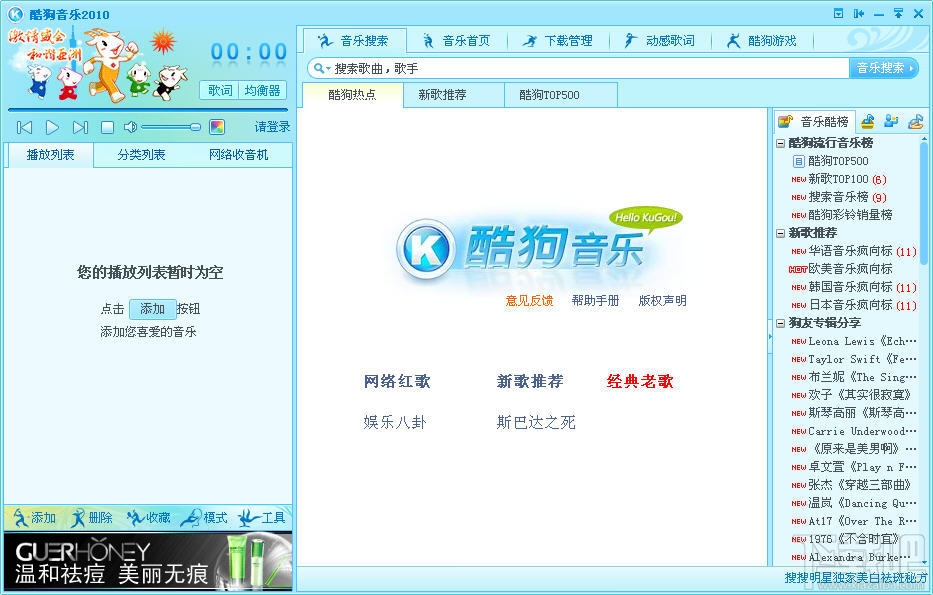Click the 添加 (Add) icon in bottom toolbar
933x595 pixels.
[19, 517]
